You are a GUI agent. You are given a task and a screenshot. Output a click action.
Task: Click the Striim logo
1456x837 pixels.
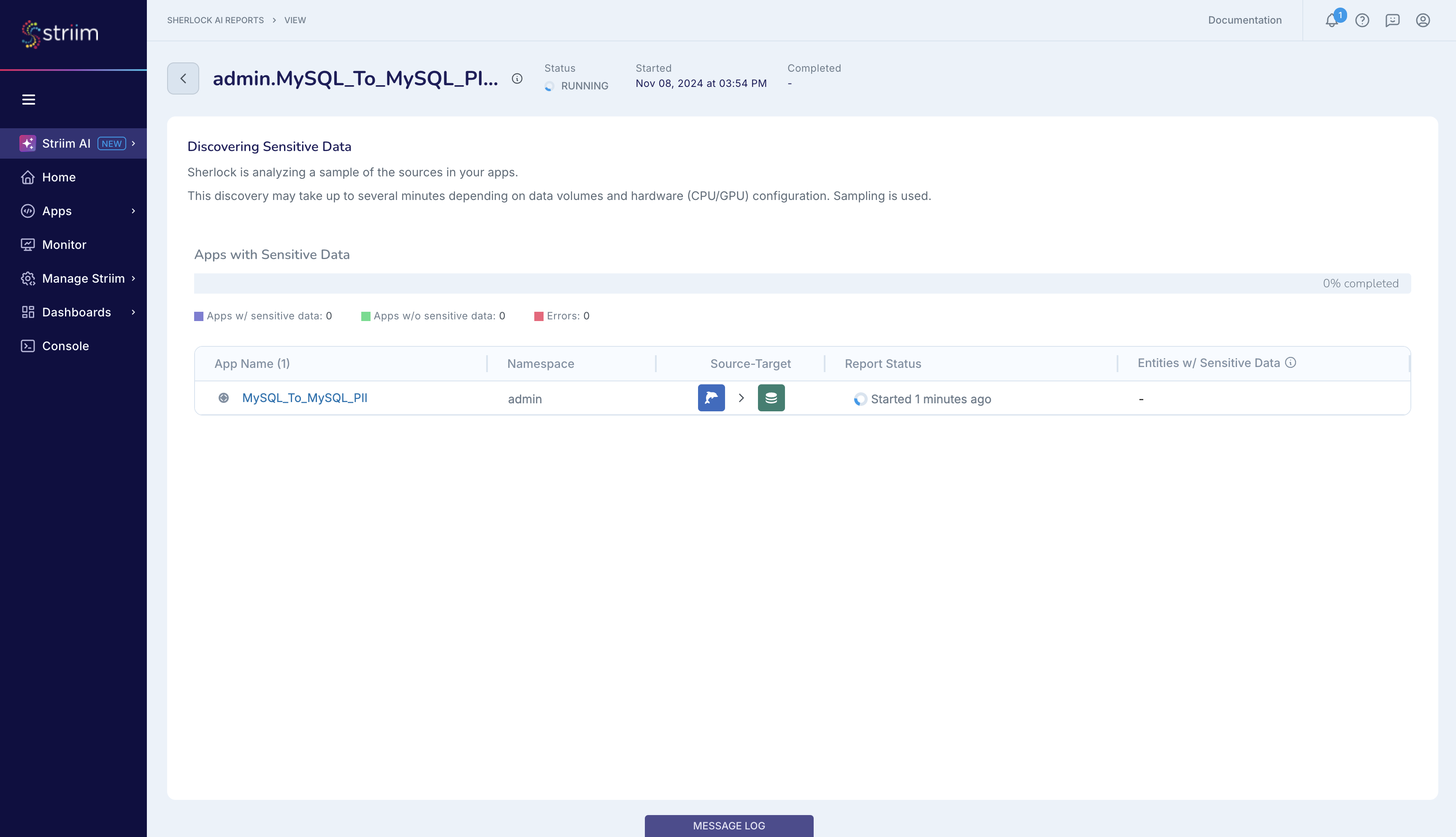pos(59,33)
